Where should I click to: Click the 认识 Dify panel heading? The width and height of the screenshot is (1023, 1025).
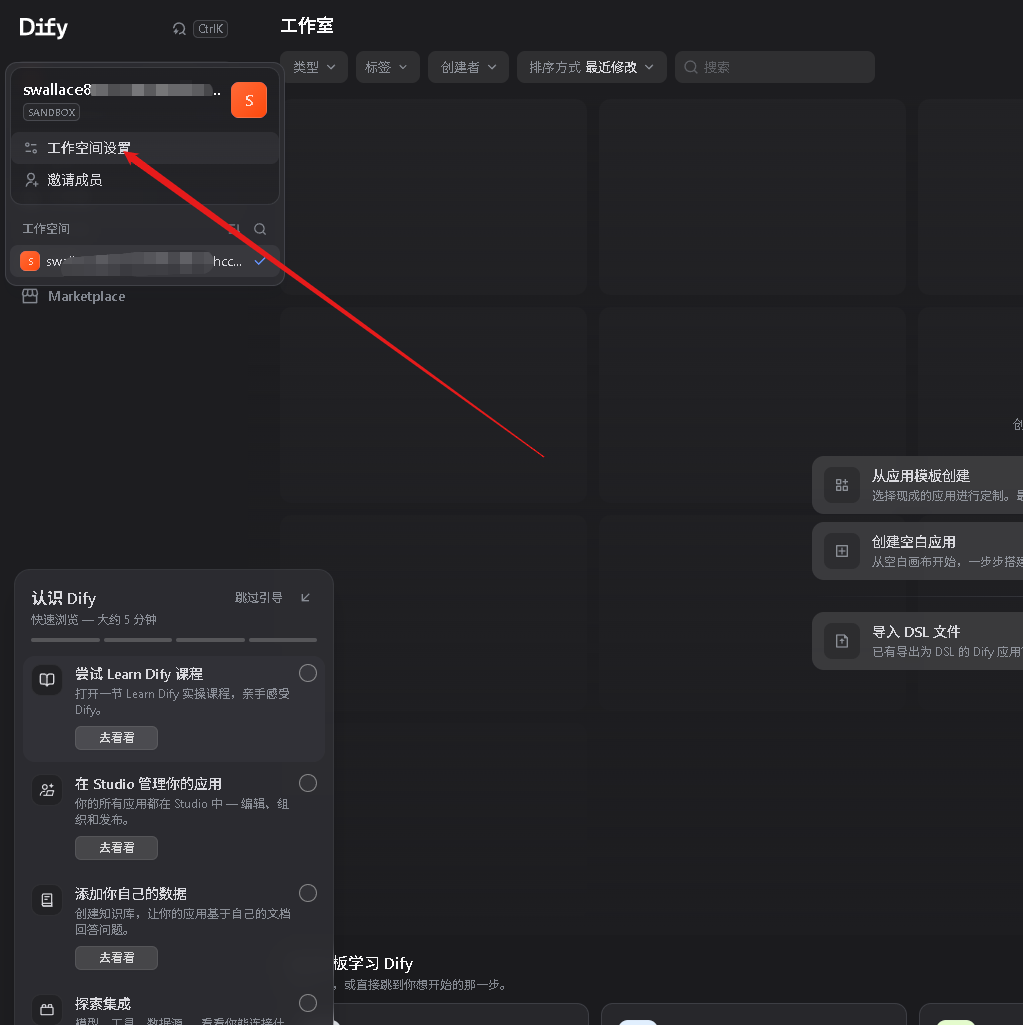click(x=64, y=598)
